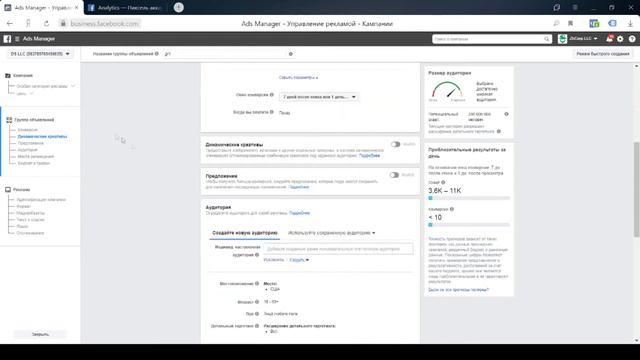Open the ad account selector dropdown

[40, 53]
